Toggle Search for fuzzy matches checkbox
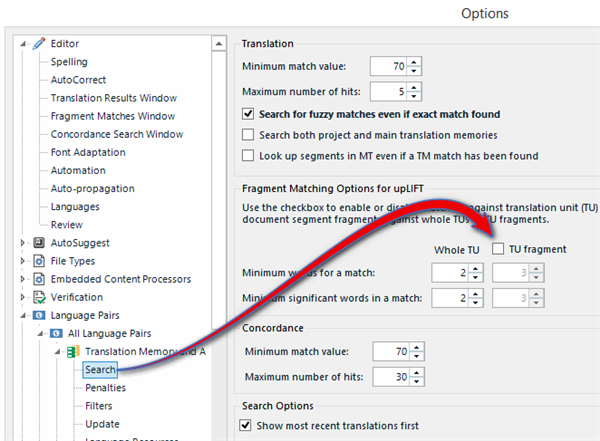600x441 pixels. (248, 114)
